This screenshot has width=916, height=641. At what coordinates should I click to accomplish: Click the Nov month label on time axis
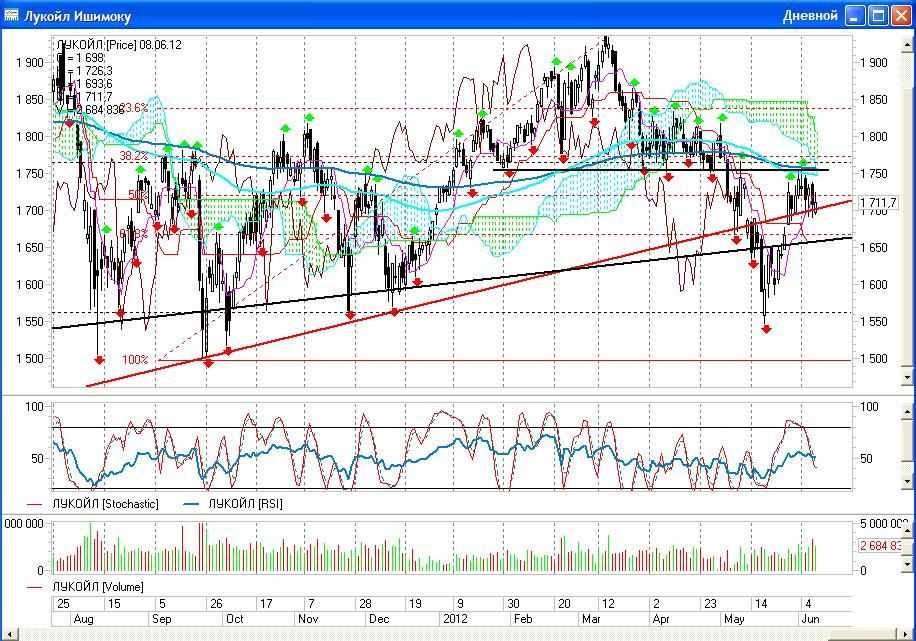coord(308,619)
